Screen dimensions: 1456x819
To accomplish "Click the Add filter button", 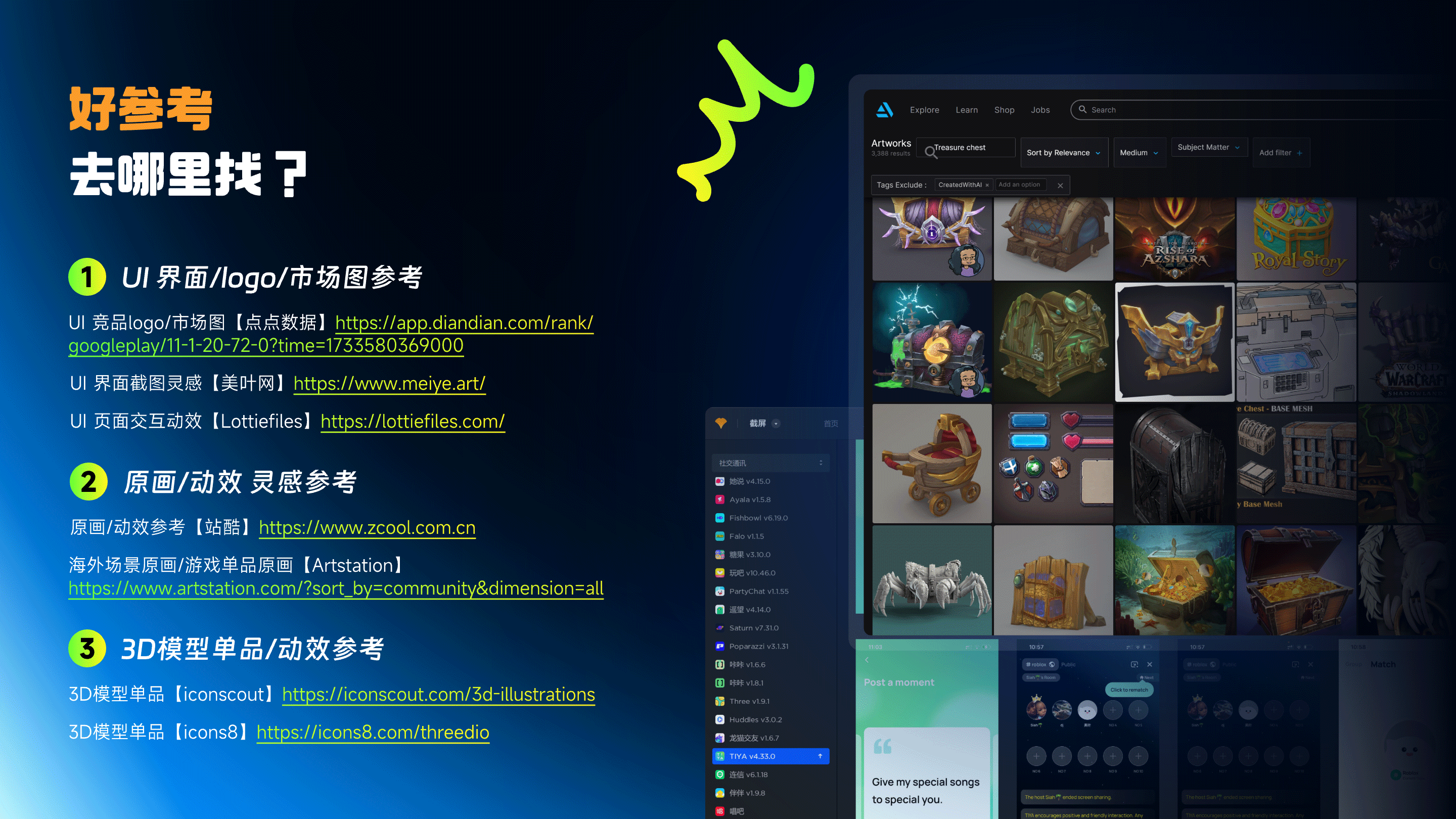I will 1281,153.
